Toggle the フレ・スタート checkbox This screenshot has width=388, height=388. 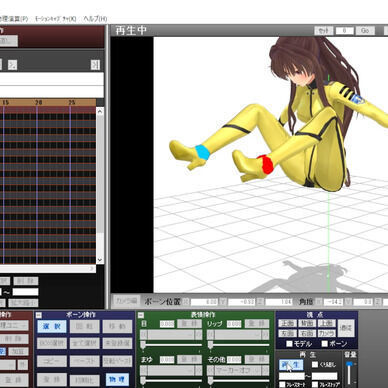point(282,385)
